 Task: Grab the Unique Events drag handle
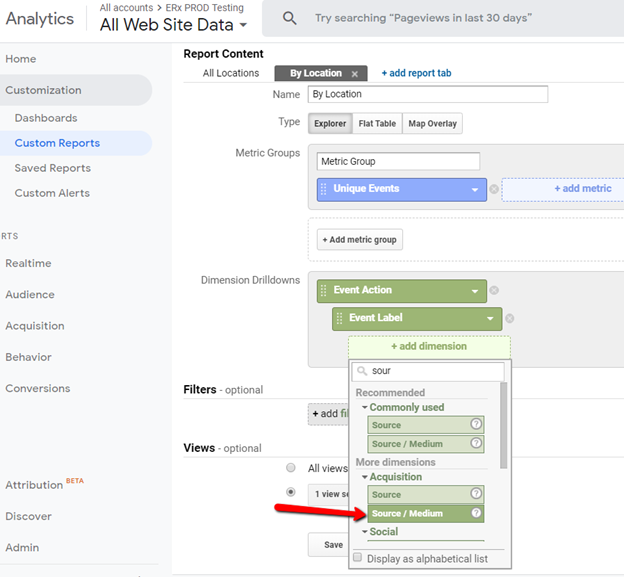point(324,189)
